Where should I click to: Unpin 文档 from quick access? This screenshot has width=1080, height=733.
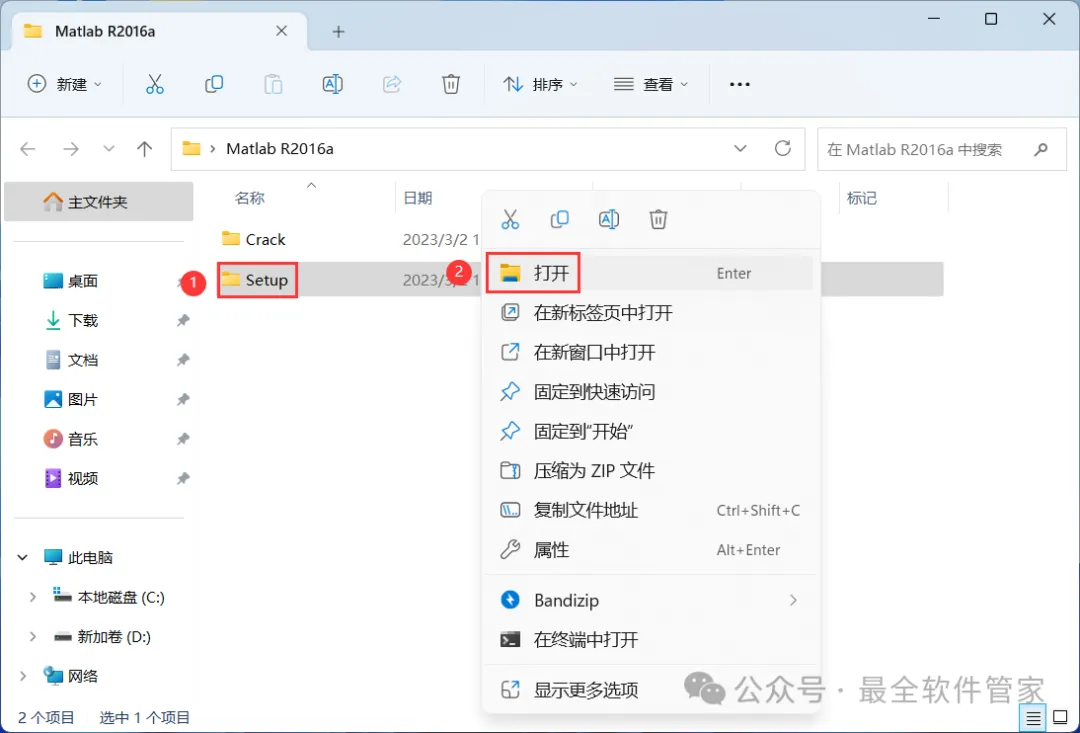pos(183,360)
